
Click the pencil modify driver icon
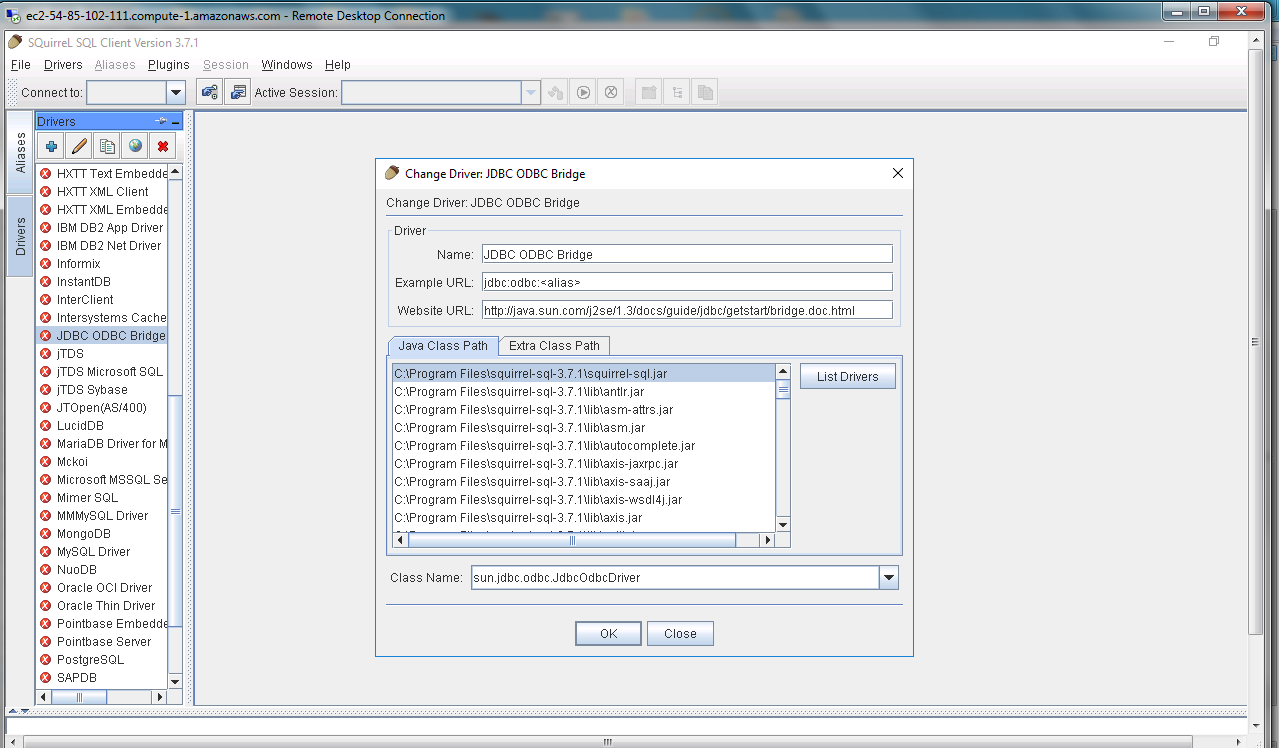click(x=79, y=146)
